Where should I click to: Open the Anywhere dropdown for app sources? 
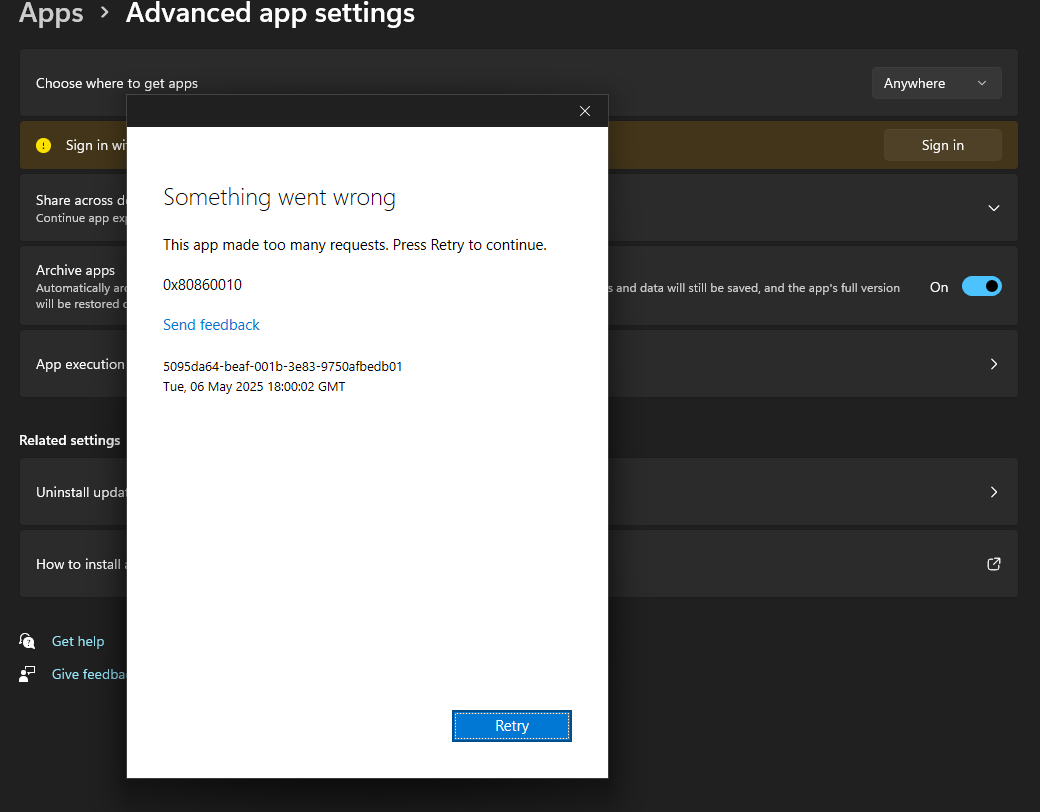coord(936,83)
